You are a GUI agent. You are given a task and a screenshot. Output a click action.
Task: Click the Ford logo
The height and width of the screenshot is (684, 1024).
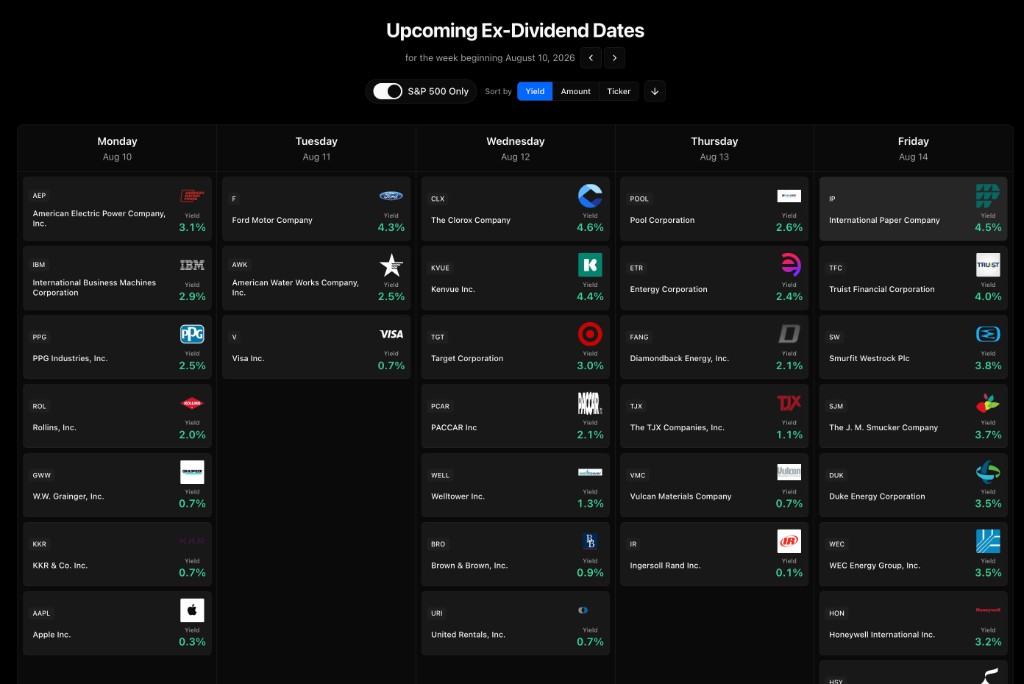pos(391,196)
